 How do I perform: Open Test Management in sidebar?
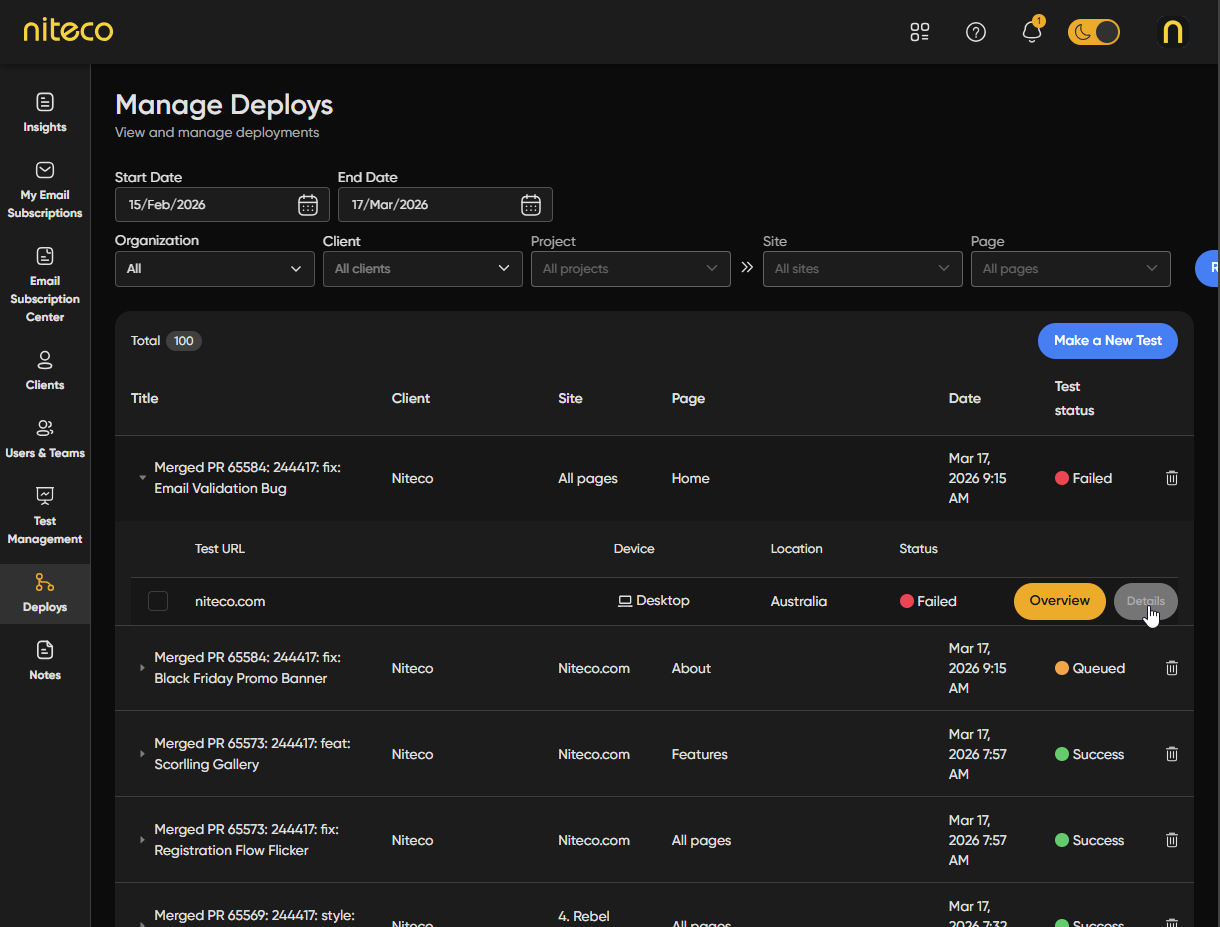45,516
